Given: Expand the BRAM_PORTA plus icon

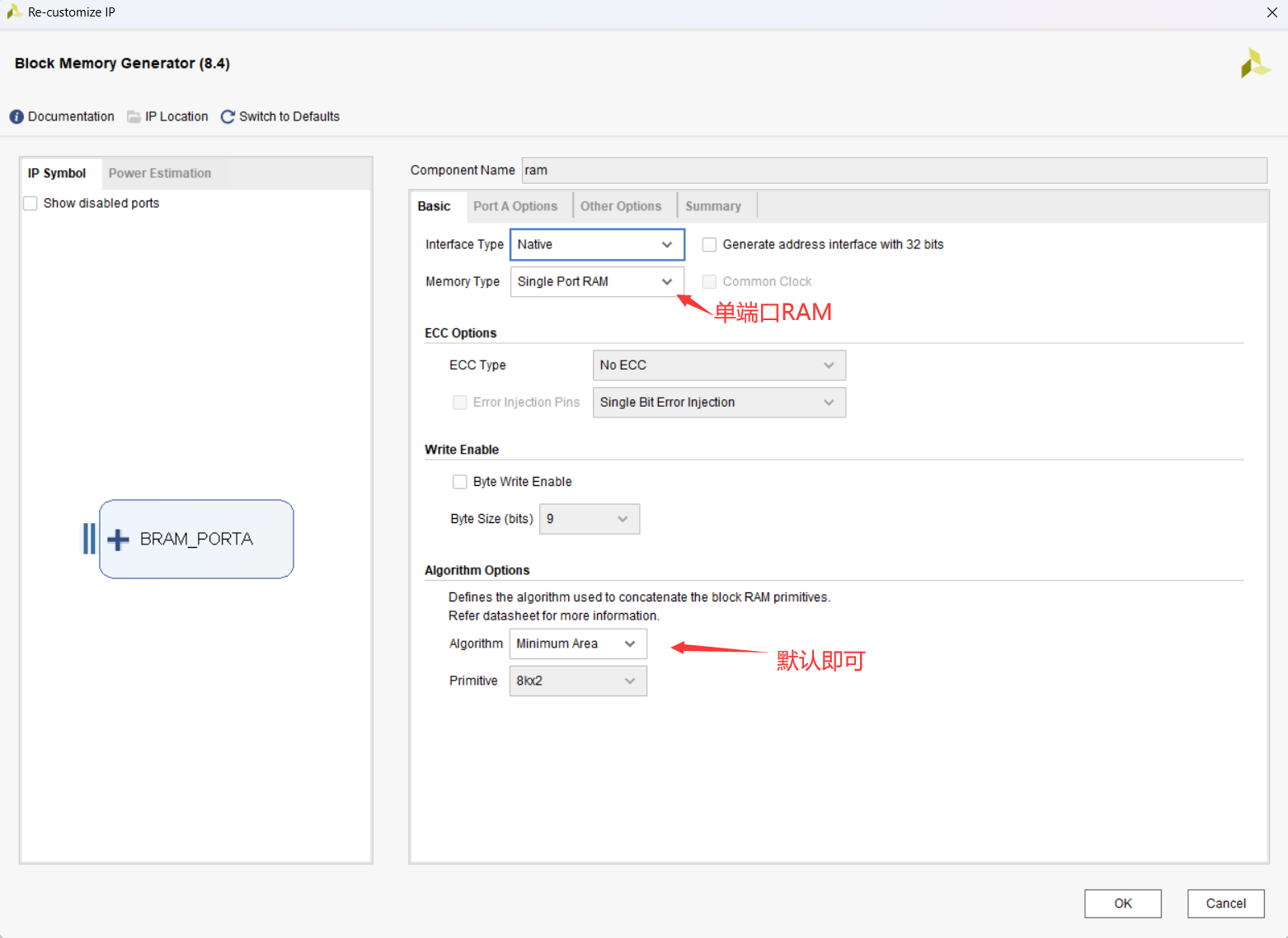Looking at the screenshot, I should [x=118, y=540].
